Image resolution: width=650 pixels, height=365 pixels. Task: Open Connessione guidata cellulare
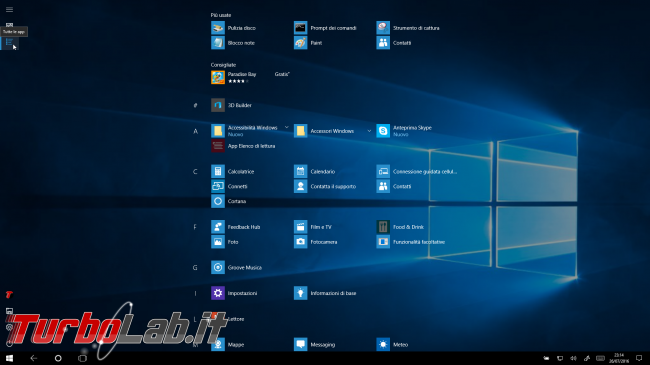click(417, 171)
